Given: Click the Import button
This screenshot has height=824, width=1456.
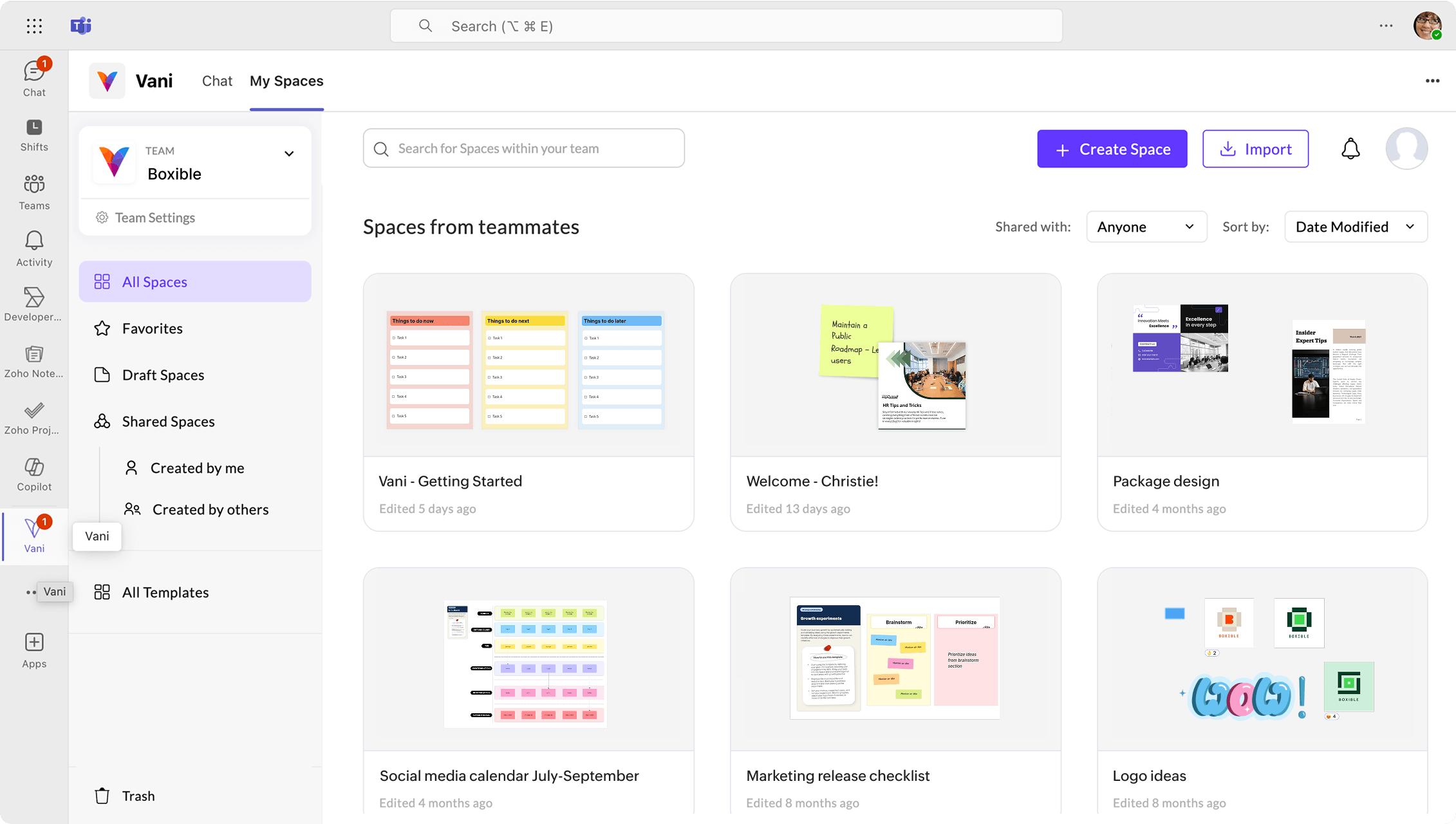Looking at the screenshot, I should point(1255,149).
